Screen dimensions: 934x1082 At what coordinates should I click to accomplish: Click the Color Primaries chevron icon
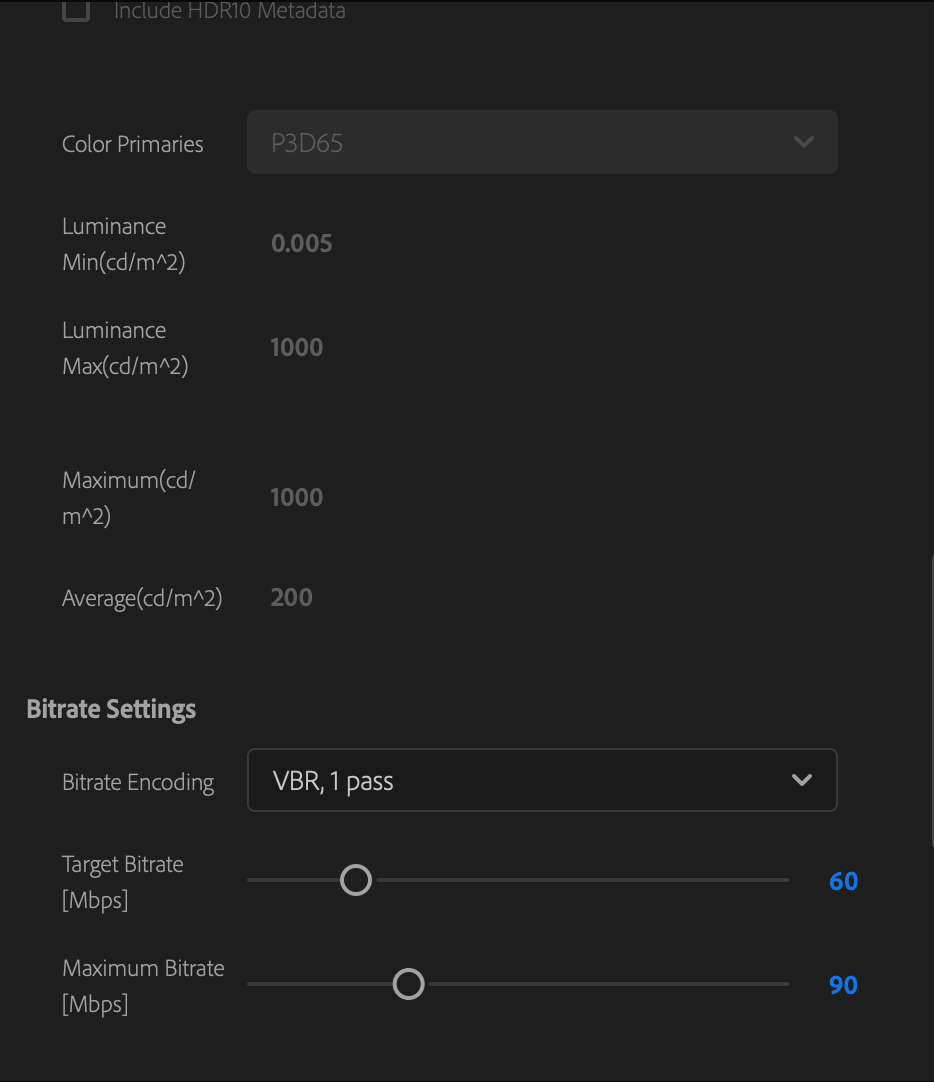point(803,142)
